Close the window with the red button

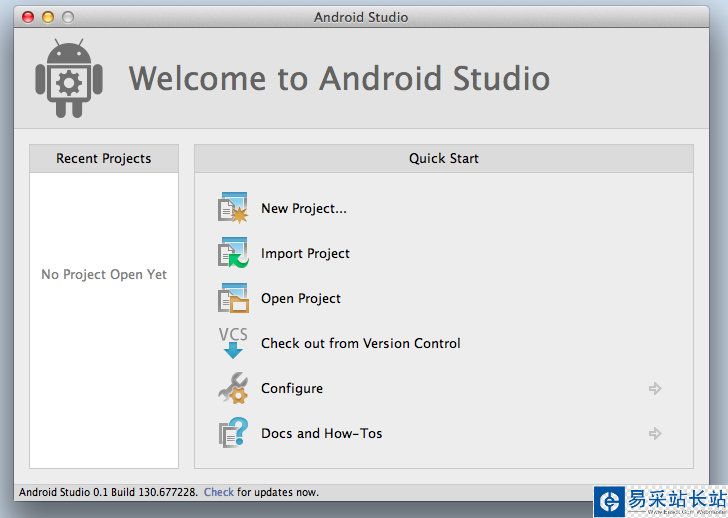pyautogui.click(x=28, y=17)
